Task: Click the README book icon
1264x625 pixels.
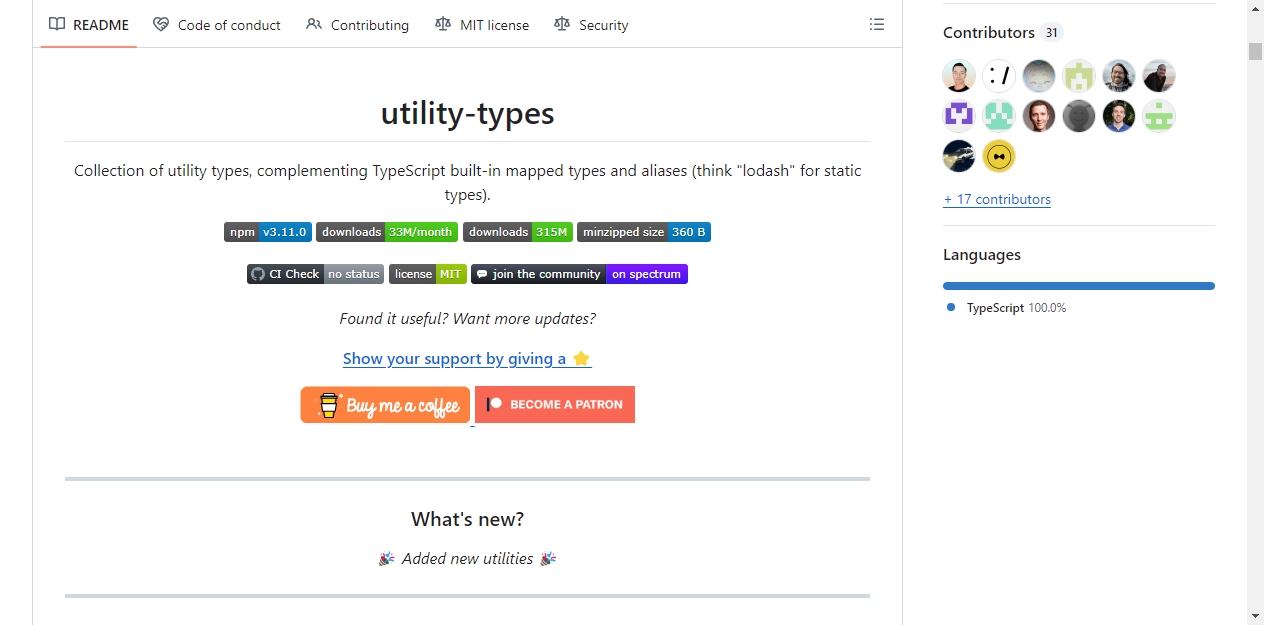Action: (x=57, y=25)
